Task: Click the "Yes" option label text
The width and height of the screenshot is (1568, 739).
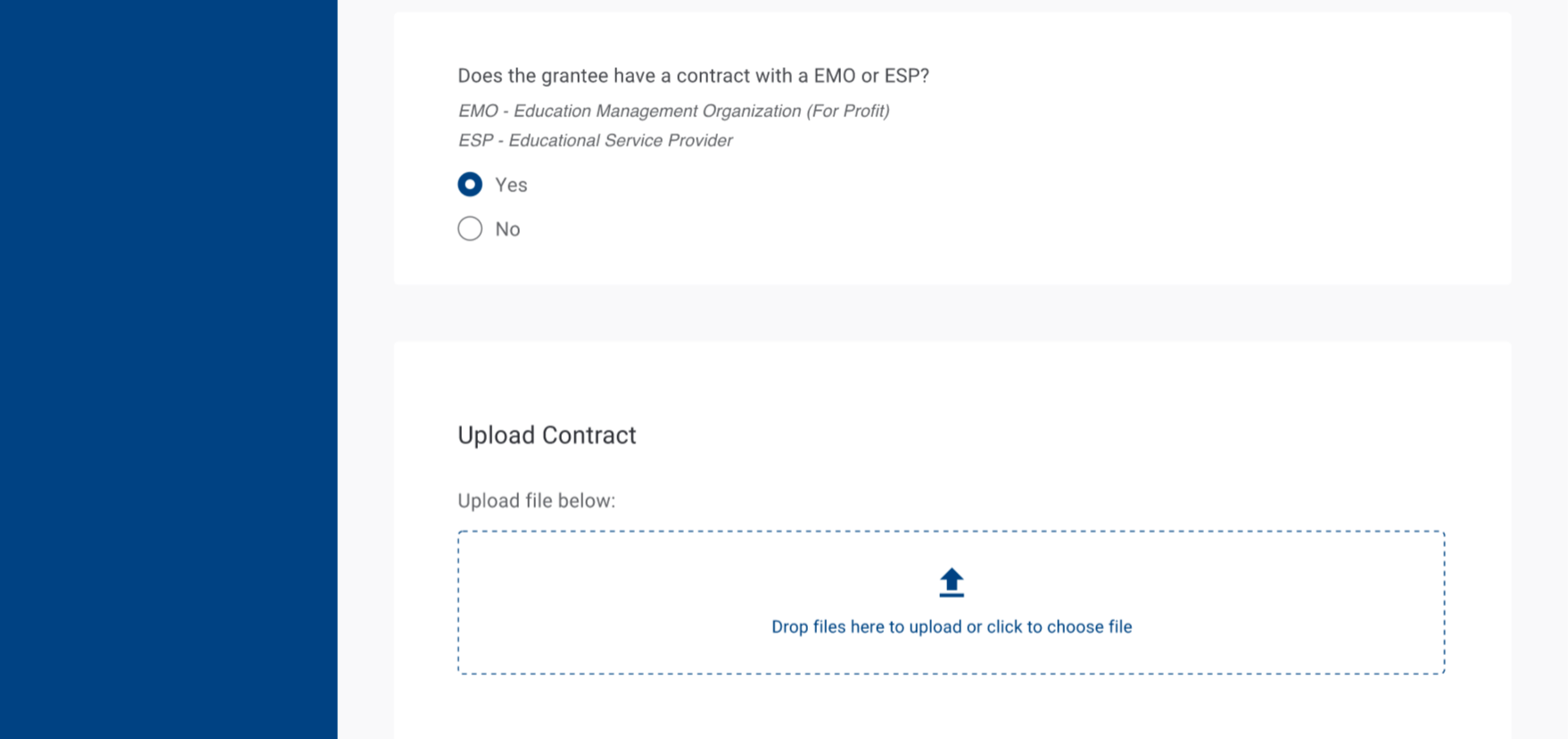Action: pos(511,185)
